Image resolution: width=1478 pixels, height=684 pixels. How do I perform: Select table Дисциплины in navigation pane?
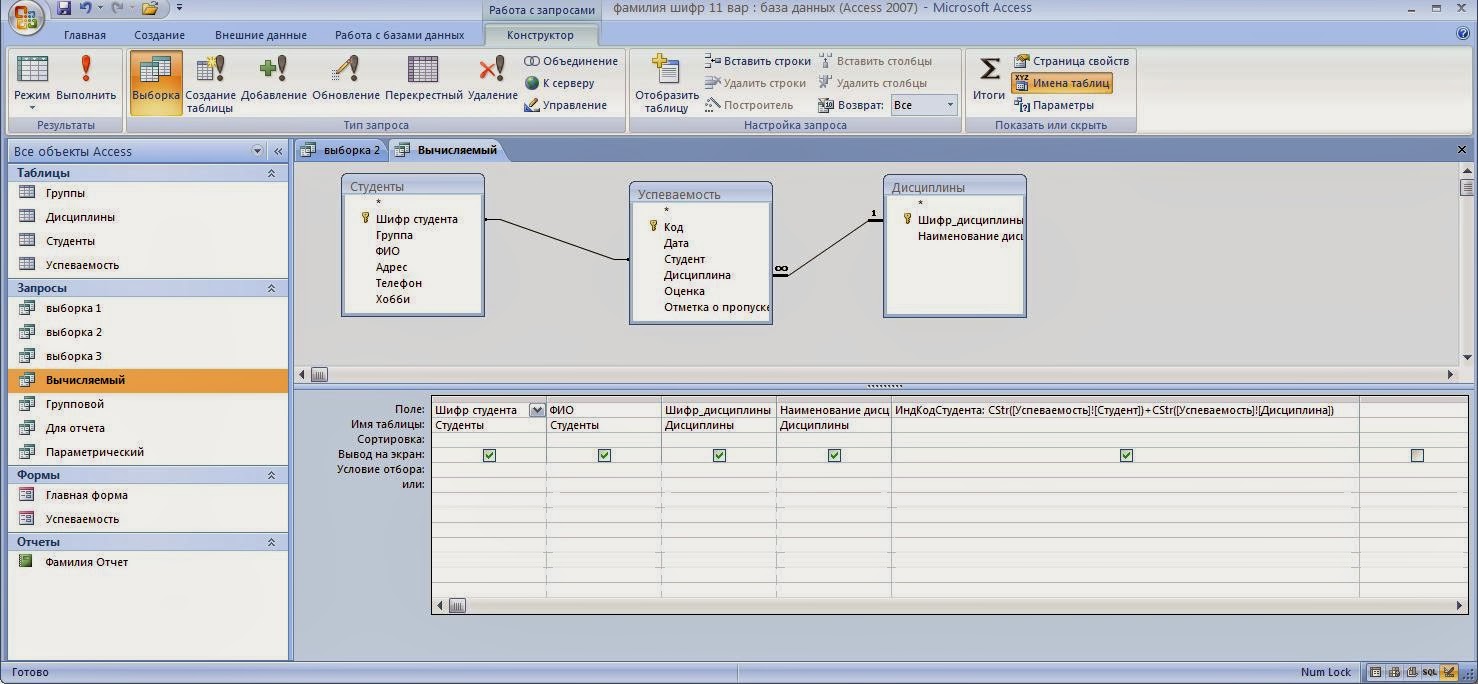(148, 217)
